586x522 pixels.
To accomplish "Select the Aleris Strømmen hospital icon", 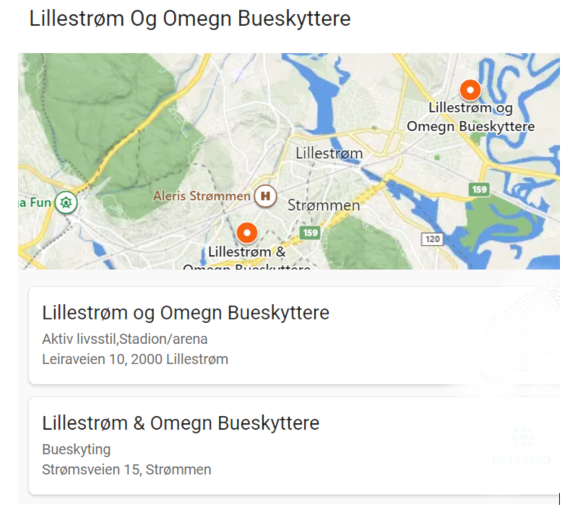I will pyautogui.click(x=265, y=196).
